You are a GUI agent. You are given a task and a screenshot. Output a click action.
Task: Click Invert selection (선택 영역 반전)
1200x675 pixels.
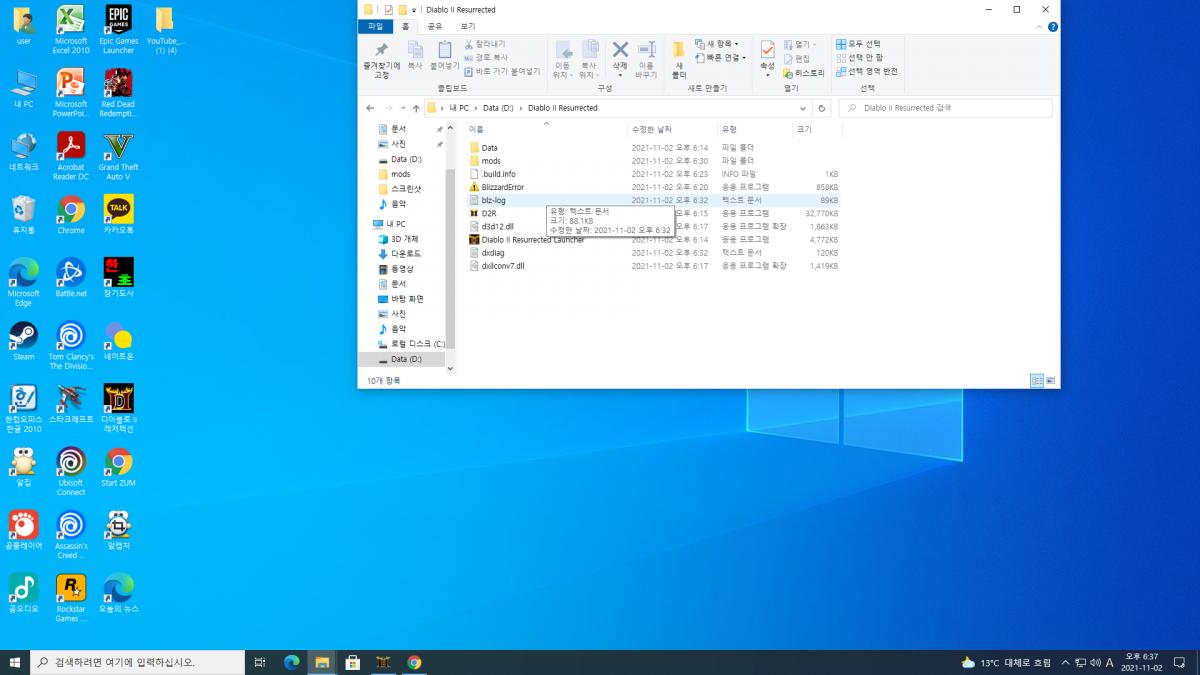[866, 71]
